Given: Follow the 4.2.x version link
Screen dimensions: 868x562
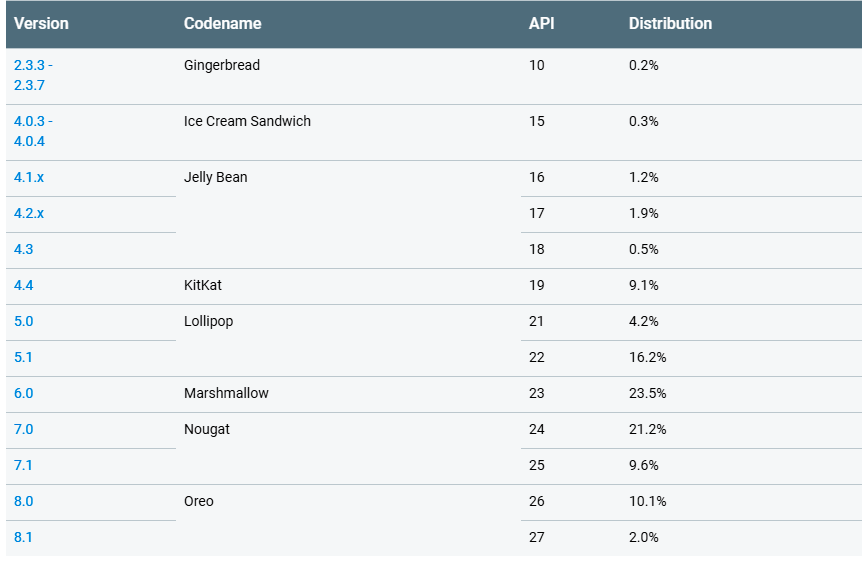Looking at the screenshot, I should coord(29,213).
